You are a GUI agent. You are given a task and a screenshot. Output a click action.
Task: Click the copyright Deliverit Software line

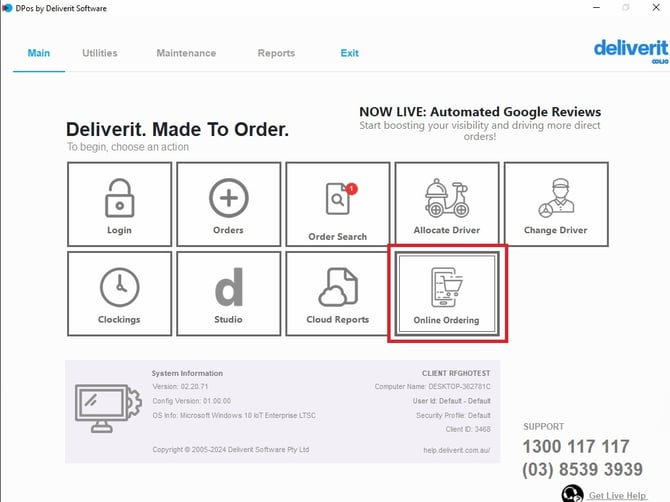tap(231, 449)
